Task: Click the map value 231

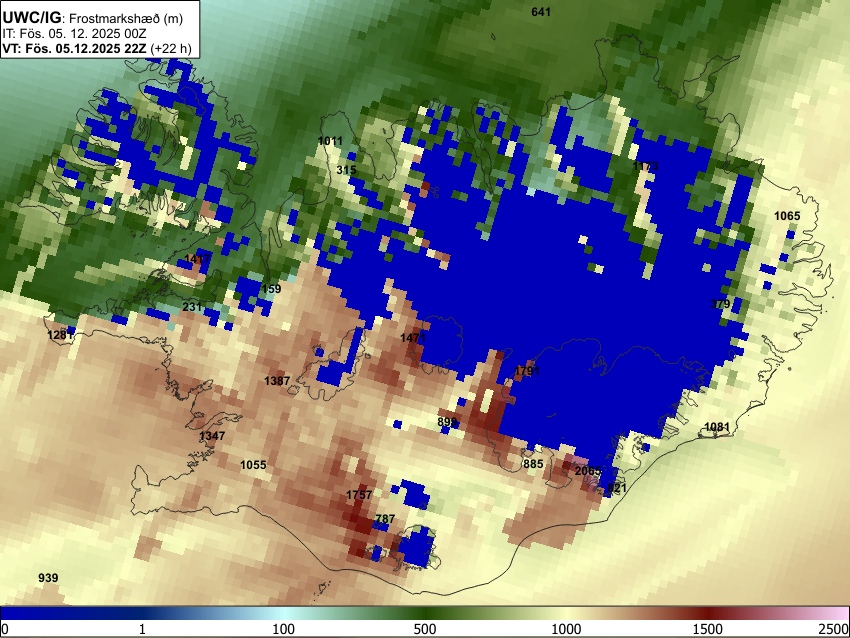Action: pos(192,307)
